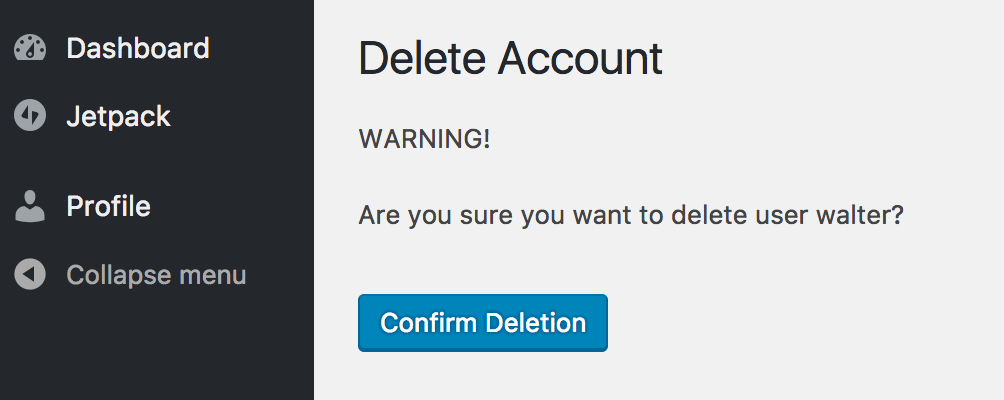This screenshot has height=400, width=1004.
Task: Open the Jetpack menu item label
Action: [118, 117]
